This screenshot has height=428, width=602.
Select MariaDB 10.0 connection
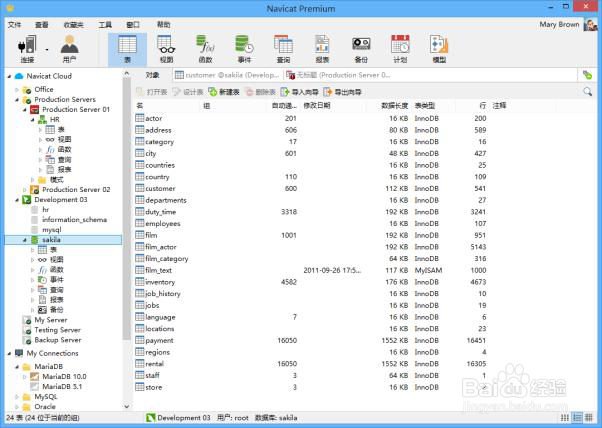tap(64, 377)
